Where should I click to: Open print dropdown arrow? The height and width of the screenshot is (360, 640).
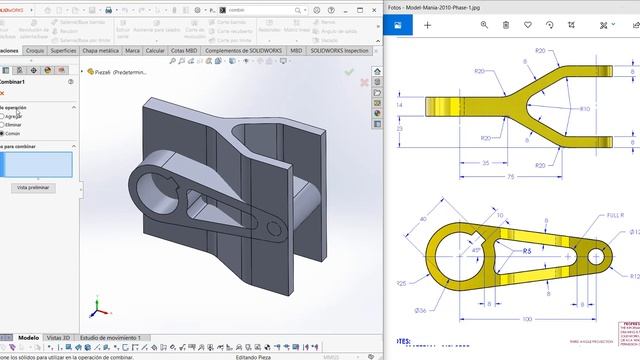coord(116,10)
